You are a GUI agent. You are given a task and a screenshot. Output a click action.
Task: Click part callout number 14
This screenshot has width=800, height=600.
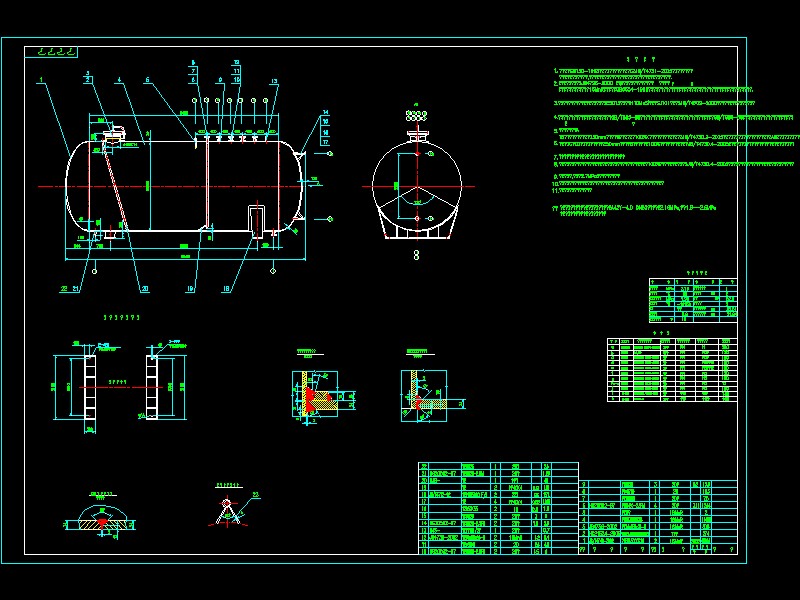point(326,113)
